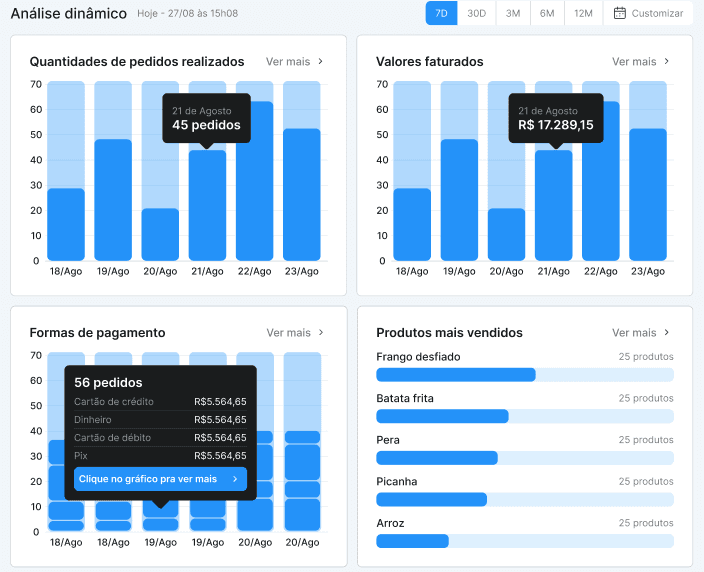Click the Batata frita progress bar
The height and width of the screenshot is (572, 704).
click(x=524, y=416)
